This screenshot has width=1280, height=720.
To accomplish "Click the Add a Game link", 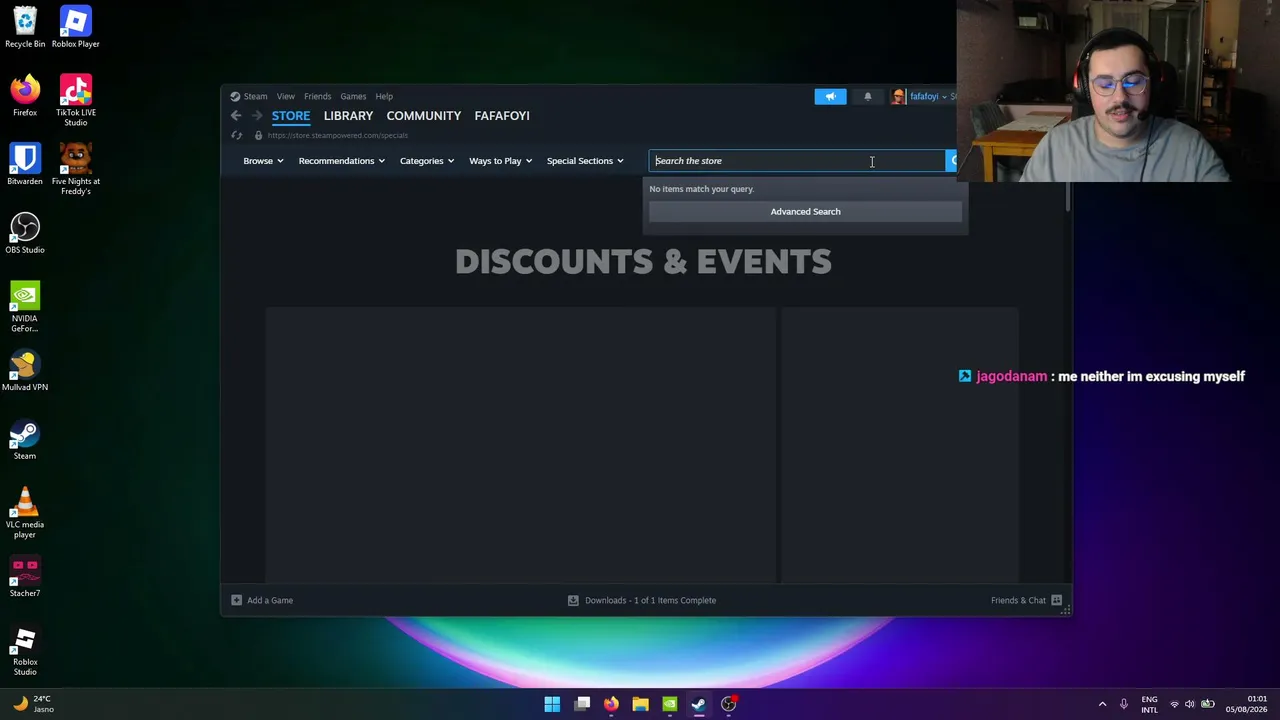I will [x=270, y=600].
